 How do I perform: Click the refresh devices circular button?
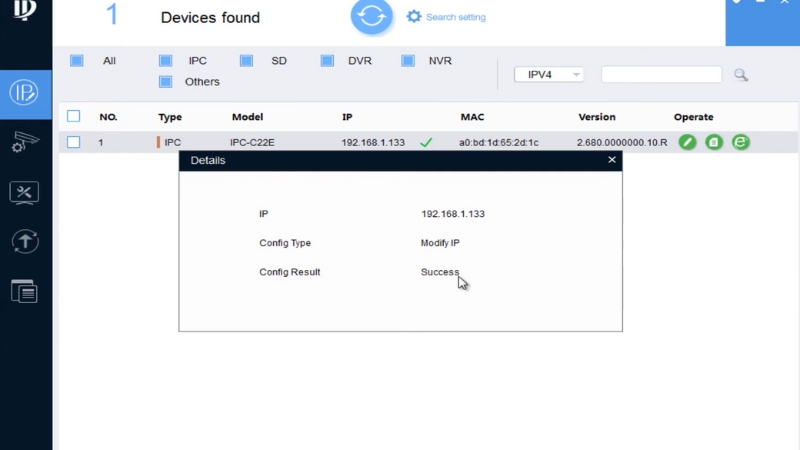(x=372, y=16)
